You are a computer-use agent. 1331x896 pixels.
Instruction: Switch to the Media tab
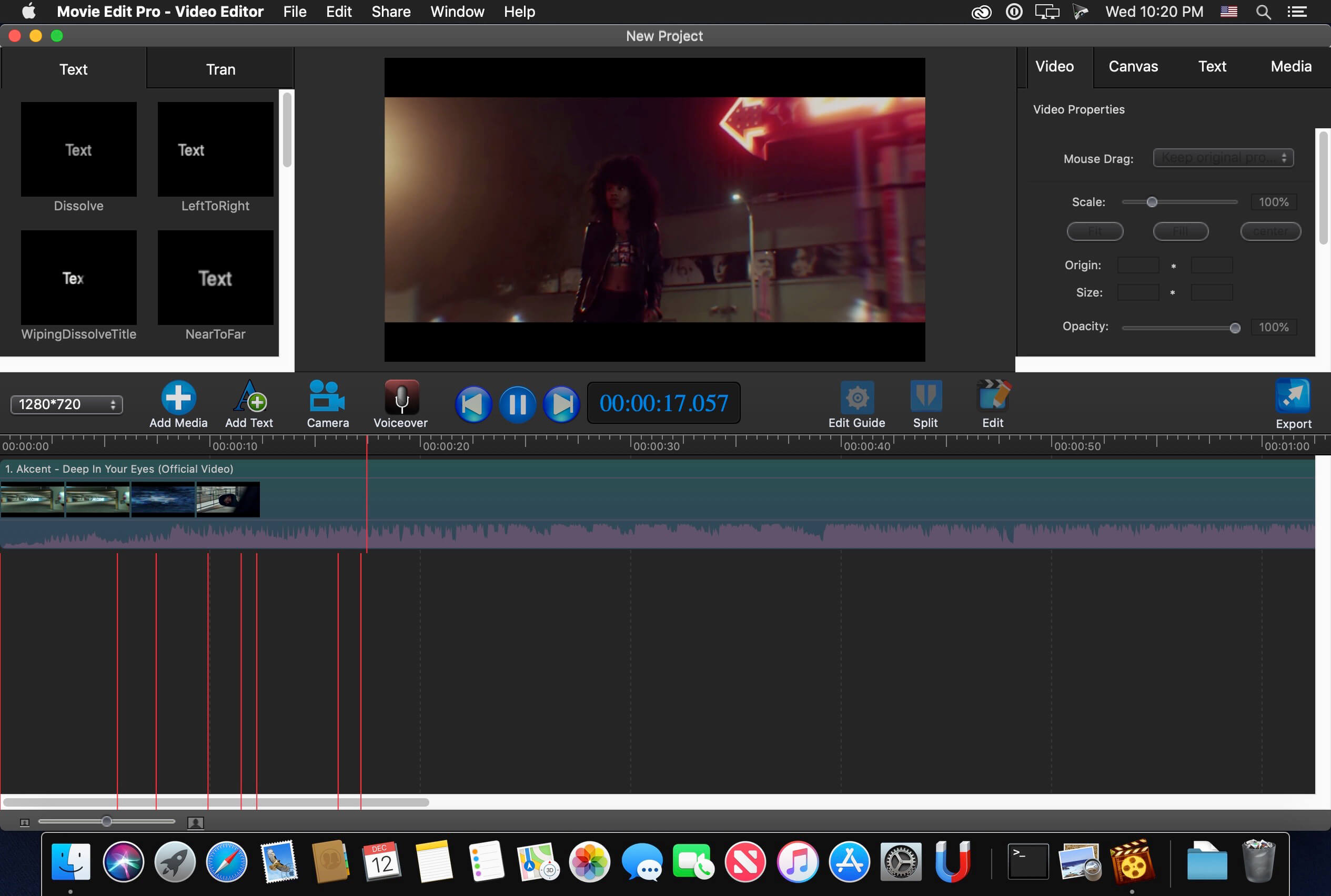click(1290, 66)
